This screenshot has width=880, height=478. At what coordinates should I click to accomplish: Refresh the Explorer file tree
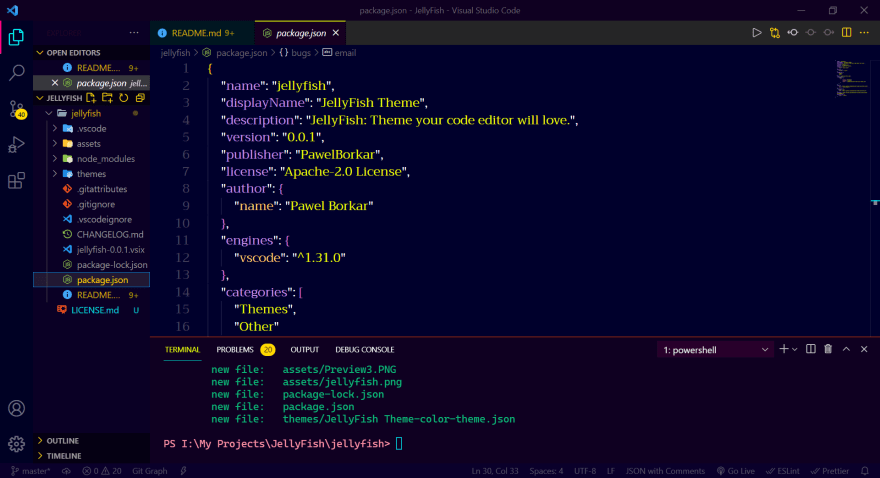(x=123, y=98)
